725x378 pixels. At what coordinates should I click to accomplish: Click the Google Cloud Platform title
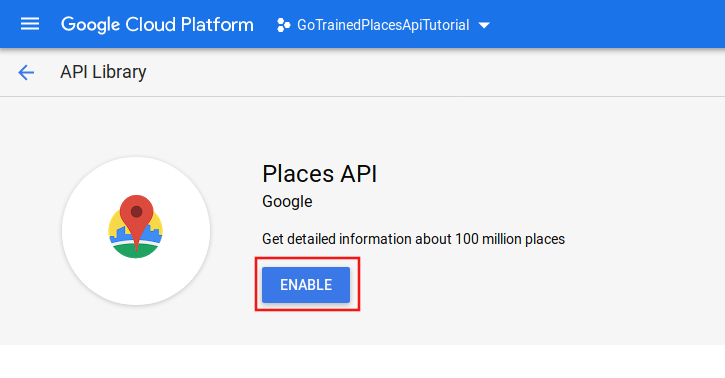pos(157,24)
